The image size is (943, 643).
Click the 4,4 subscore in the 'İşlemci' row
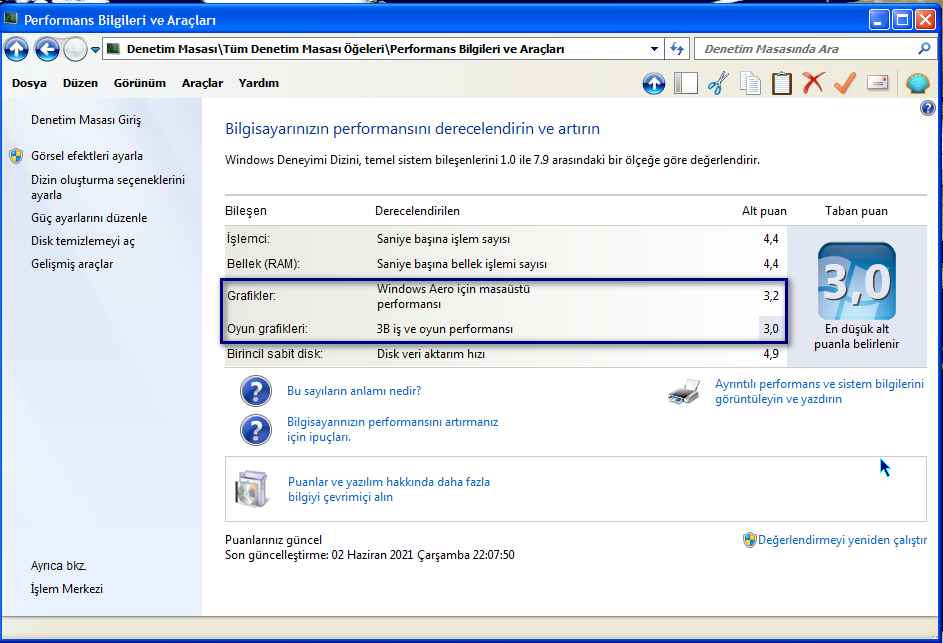(x=771, y=239)
